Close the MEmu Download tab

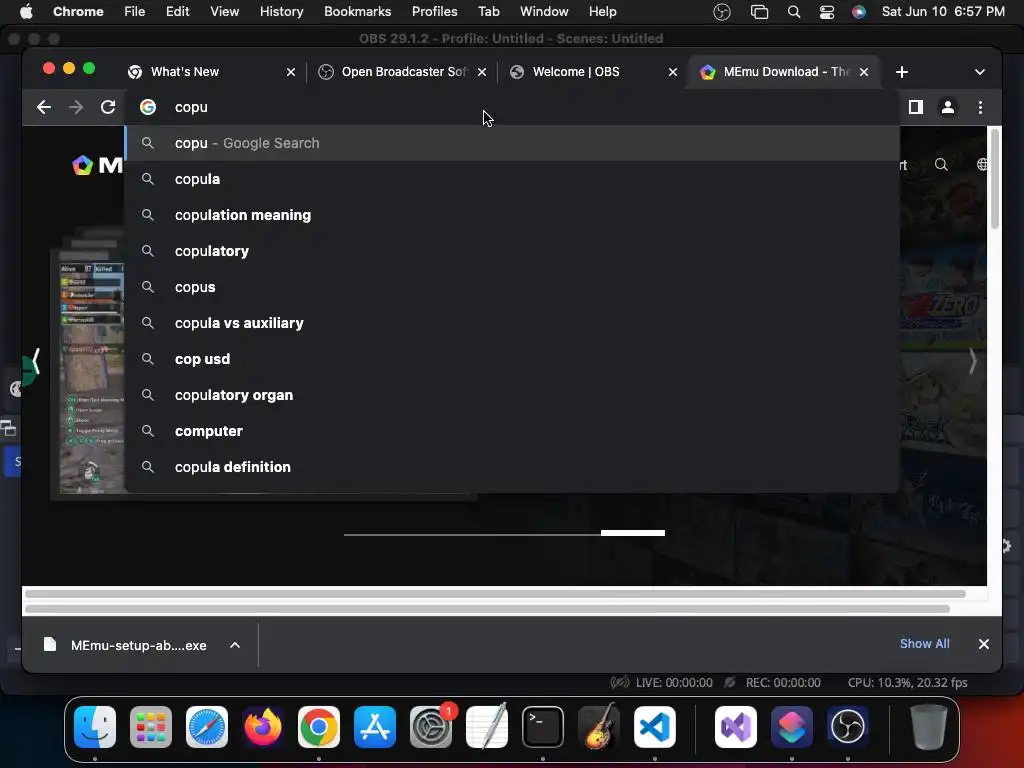[x=864, y=72]
